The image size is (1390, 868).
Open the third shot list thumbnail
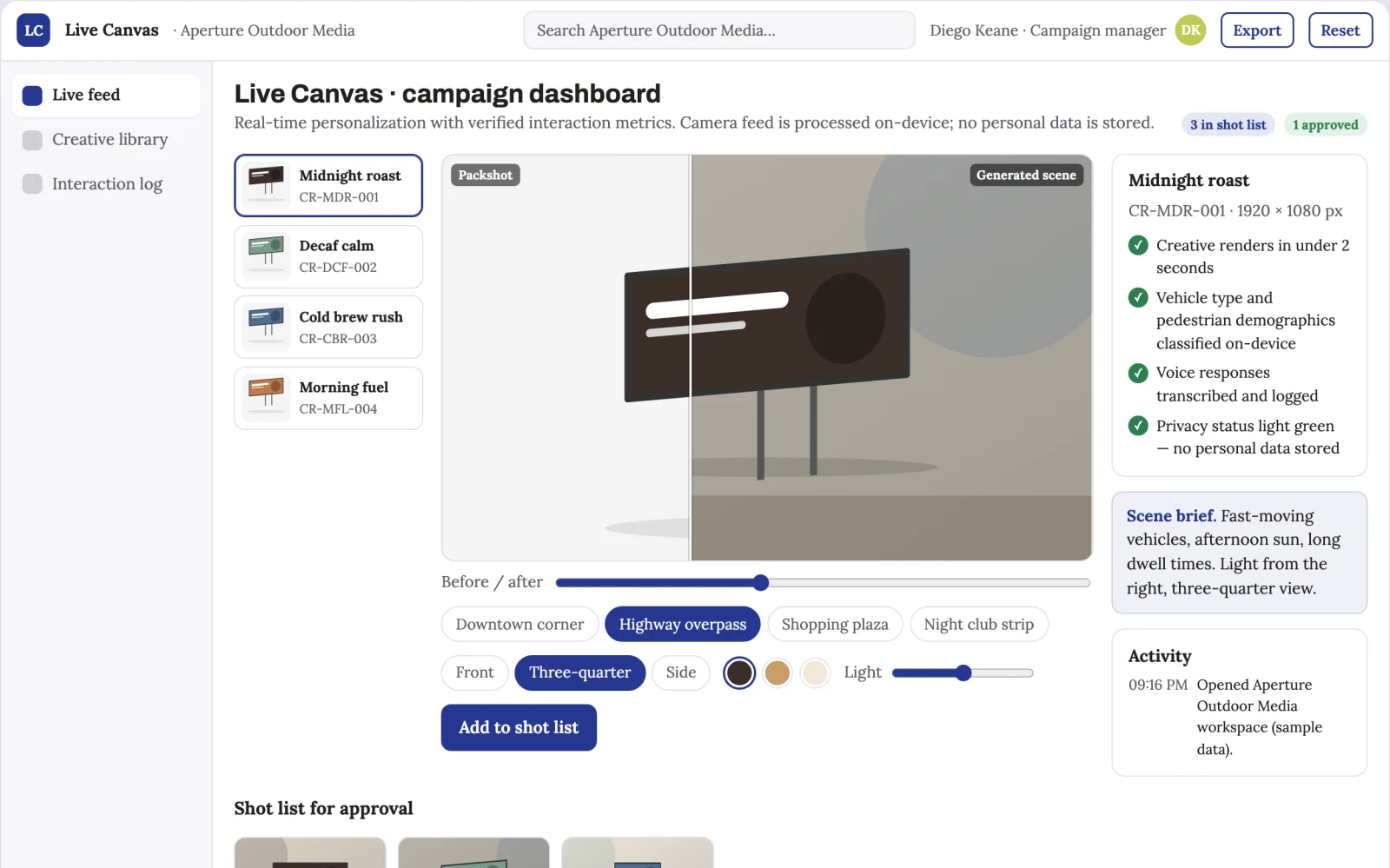tap(638, 852)
